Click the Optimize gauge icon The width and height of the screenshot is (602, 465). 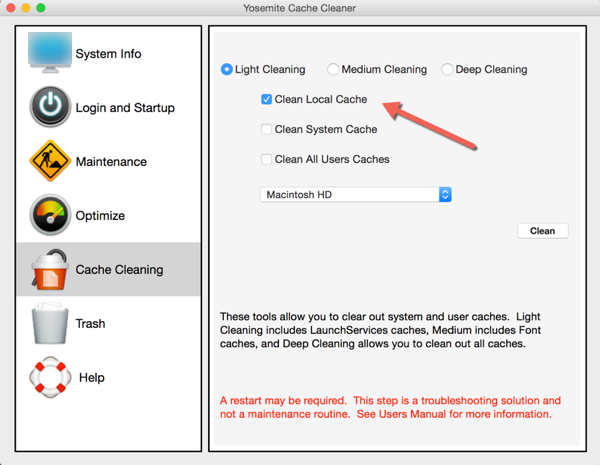pyautogui.click(x=50, y=215)
